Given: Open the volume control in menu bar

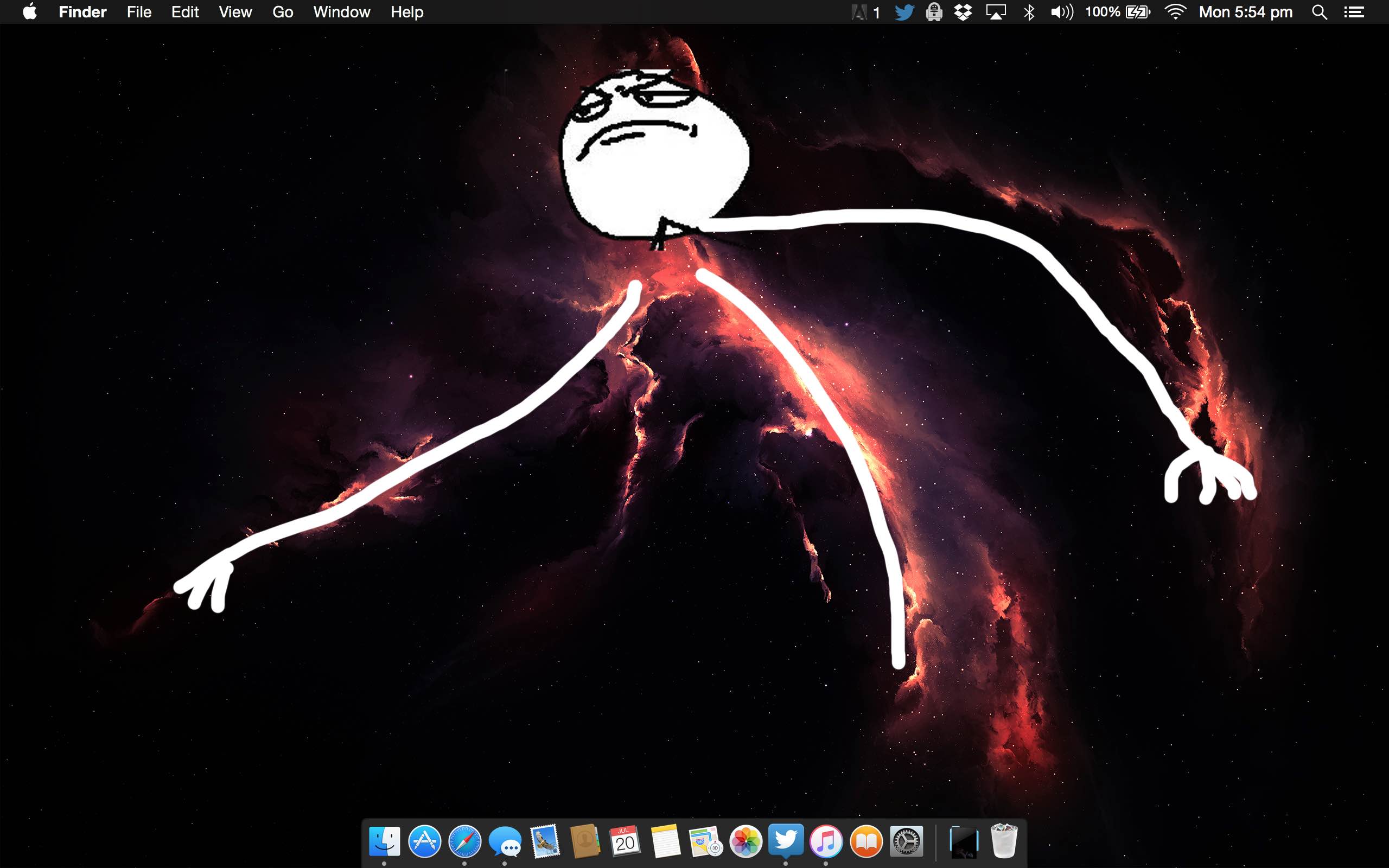Looking at the screenshot, I should pos(1062,12).
